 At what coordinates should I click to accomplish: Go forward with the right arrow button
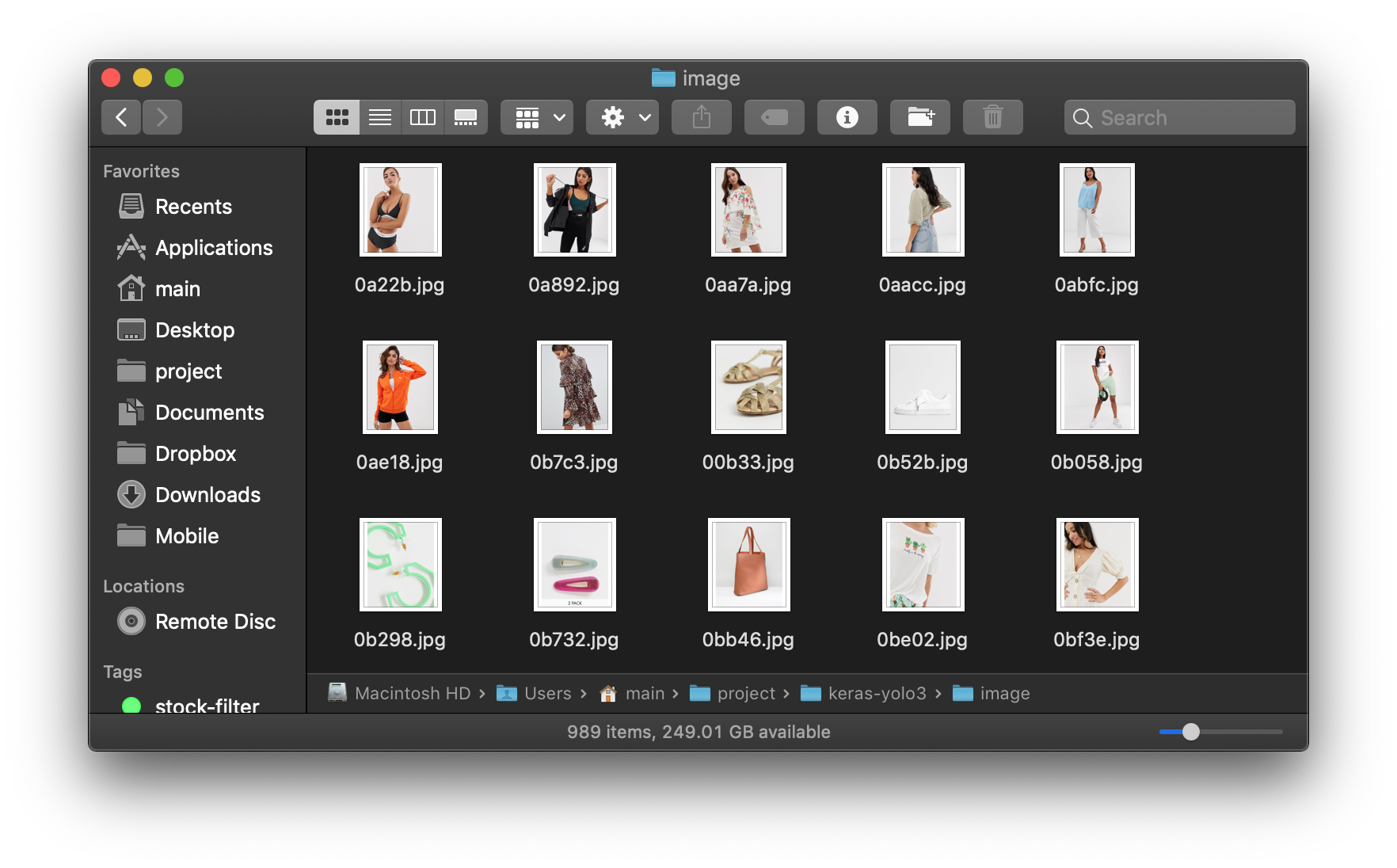point(162,117)
